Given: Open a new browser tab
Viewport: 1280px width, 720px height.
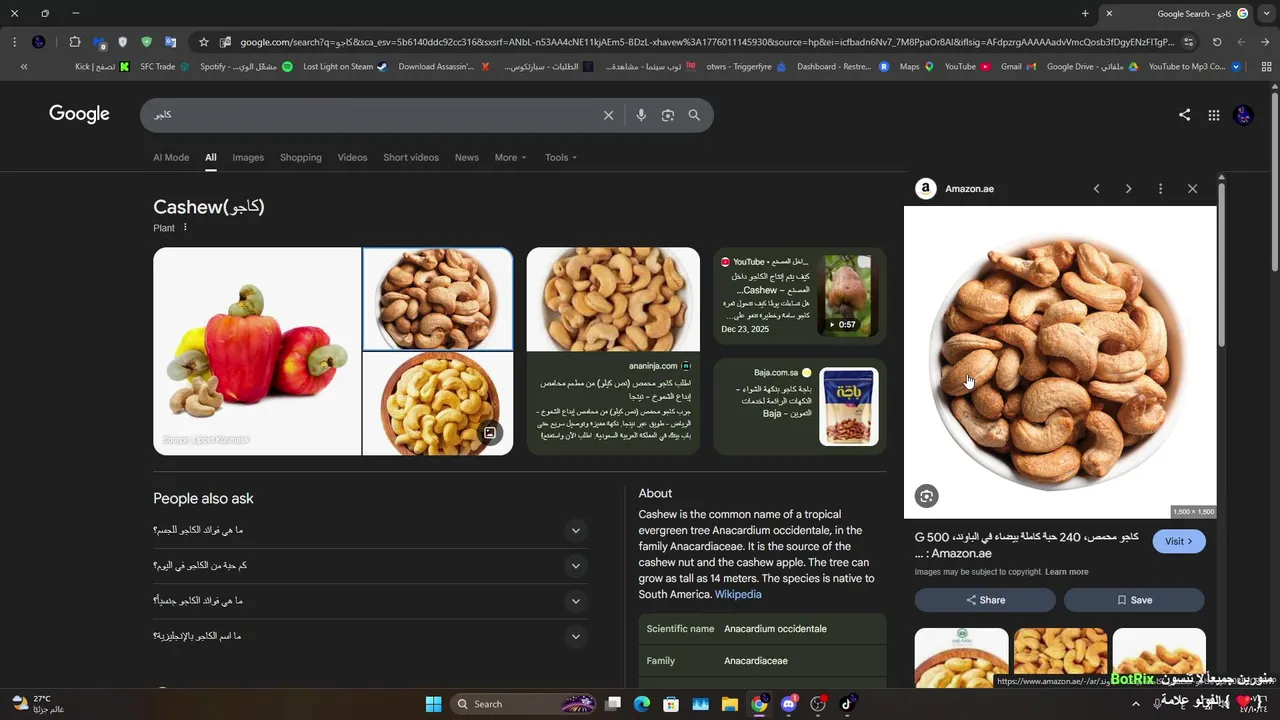Looking at the screenshot, I should click(x=1085, y=13).
